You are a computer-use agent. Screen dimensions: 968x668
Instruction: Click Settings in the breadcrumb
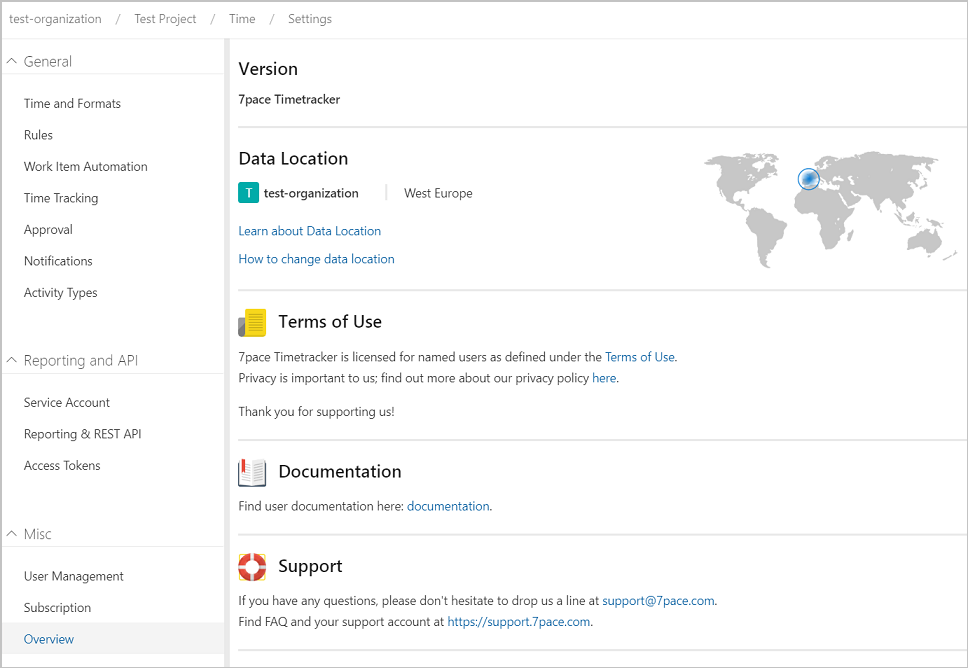(310, 19)
